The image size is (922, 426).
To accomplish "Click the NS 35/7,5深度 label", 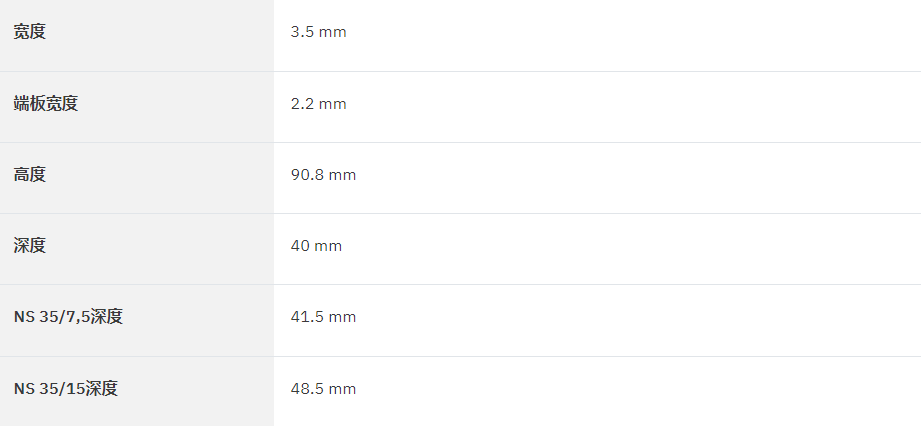I will 68,317.
